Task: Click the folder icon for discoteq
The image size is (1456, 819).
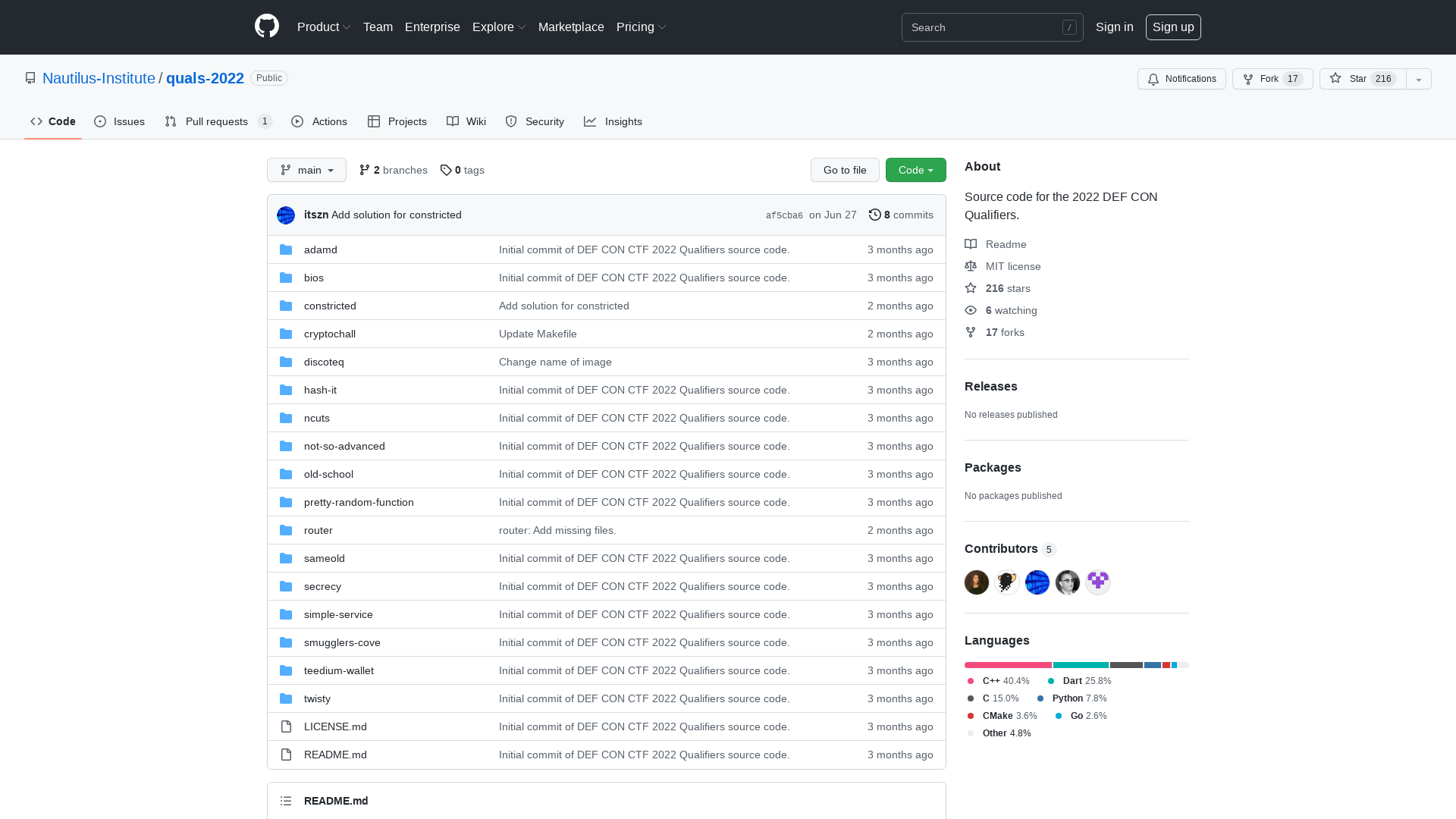Action: click(286, 362)
